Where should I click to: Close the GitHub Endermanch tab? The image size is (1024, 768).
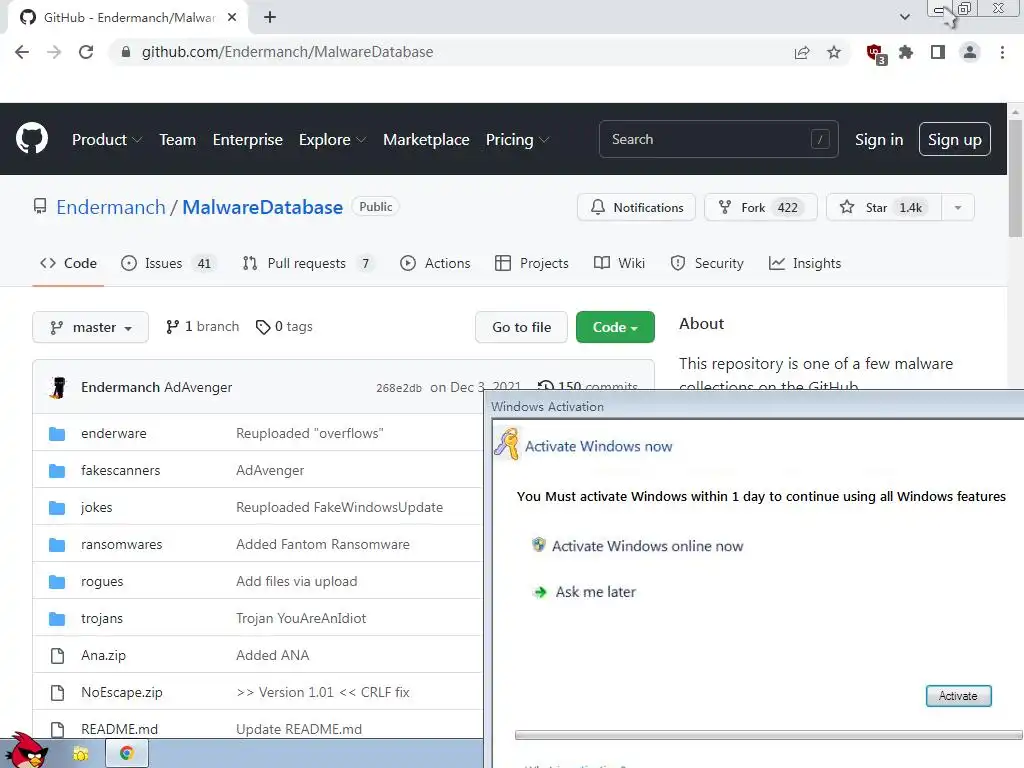[232, 17]
